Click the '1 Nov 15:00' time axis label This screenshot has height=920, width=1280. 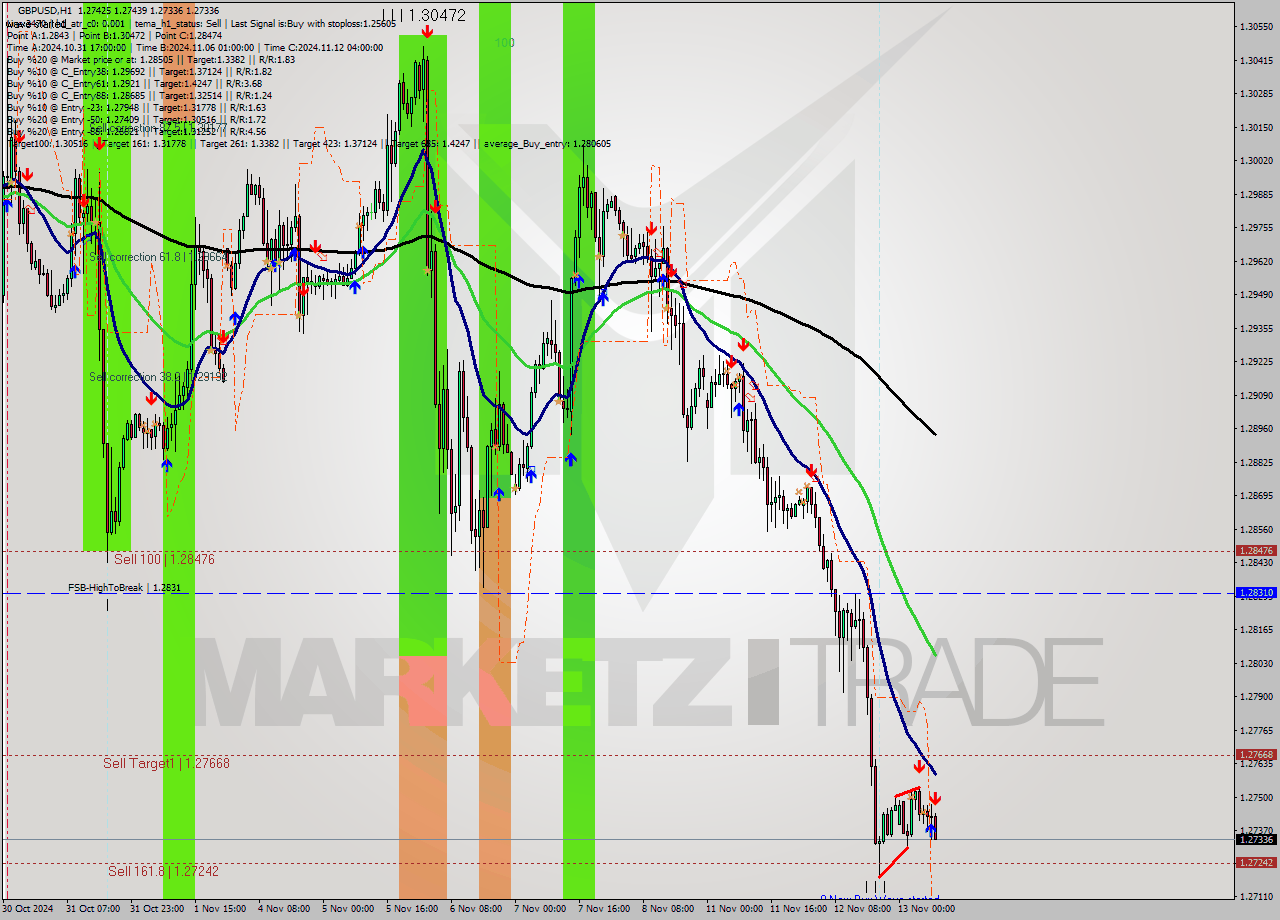[221, 909]
